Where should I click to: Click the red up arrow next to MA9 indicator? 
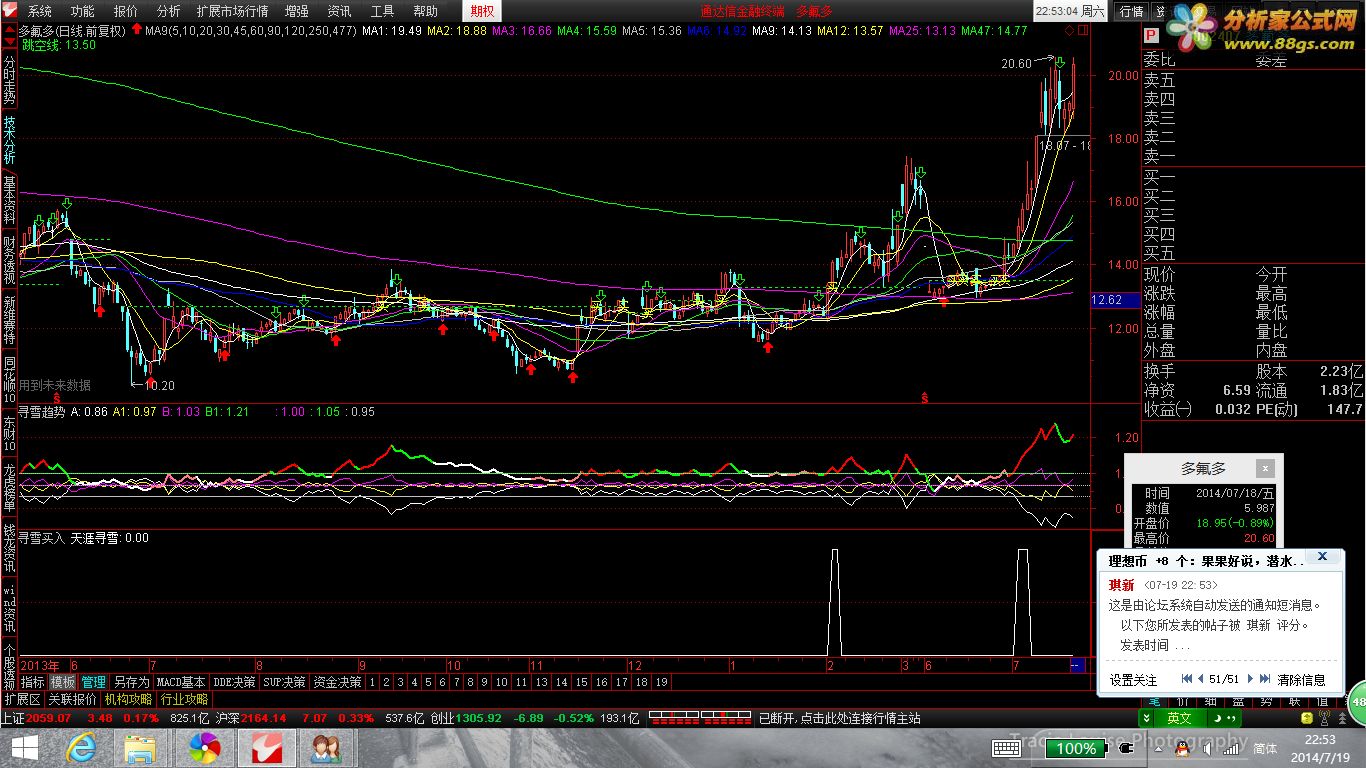pyautogui.click(x=137, y=30)
